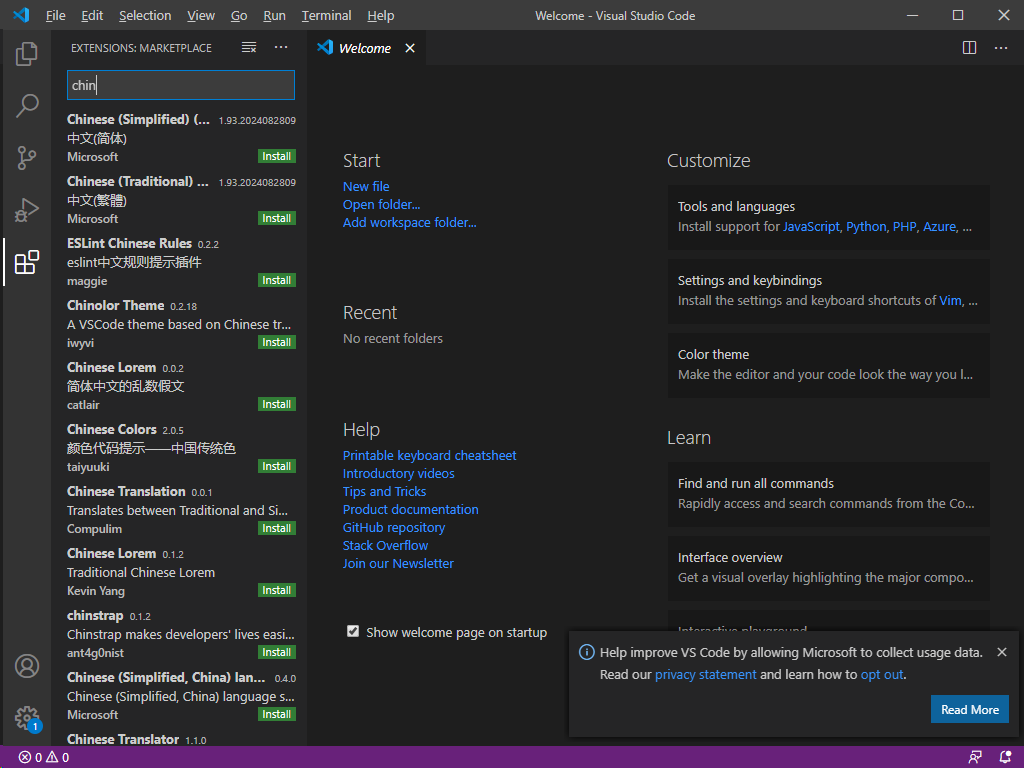Split the editor right
The height and width of the screenshot is (768, 1024).
point(969,48)
